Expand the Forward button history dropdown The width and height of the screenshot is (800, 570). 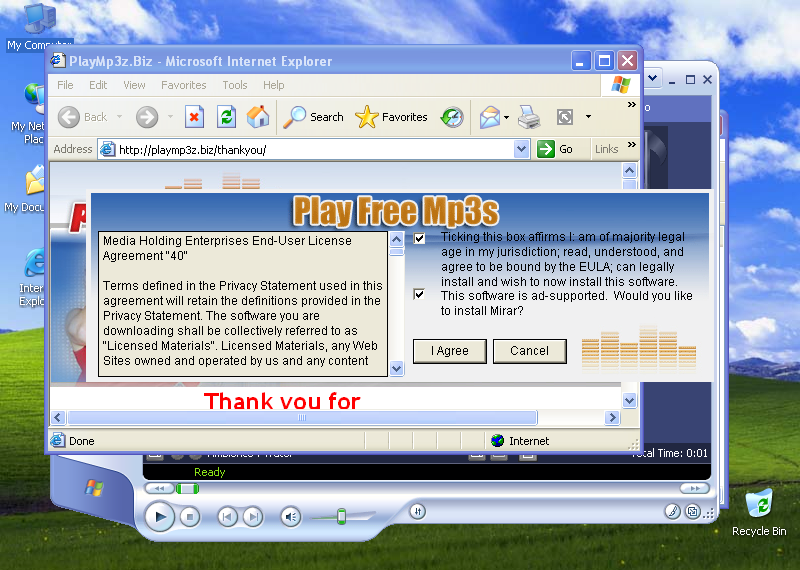[x=170, y=117]
